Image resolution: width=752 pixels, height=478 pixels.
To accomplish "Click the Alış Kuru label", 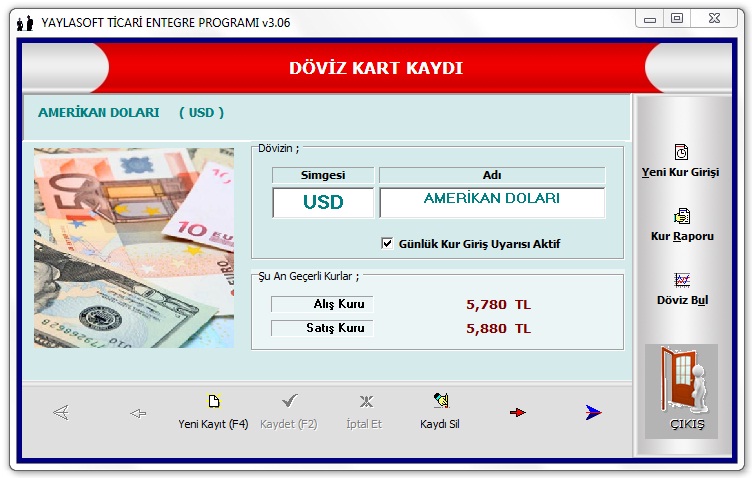I will coord(322,304).
